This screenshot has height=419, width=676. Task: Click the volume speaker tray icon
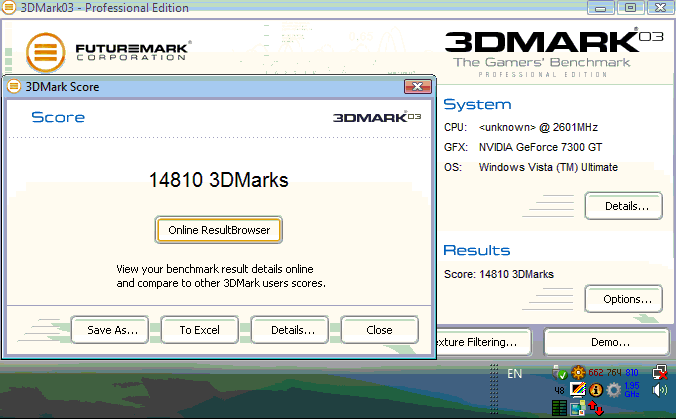(x=659, y=390)
